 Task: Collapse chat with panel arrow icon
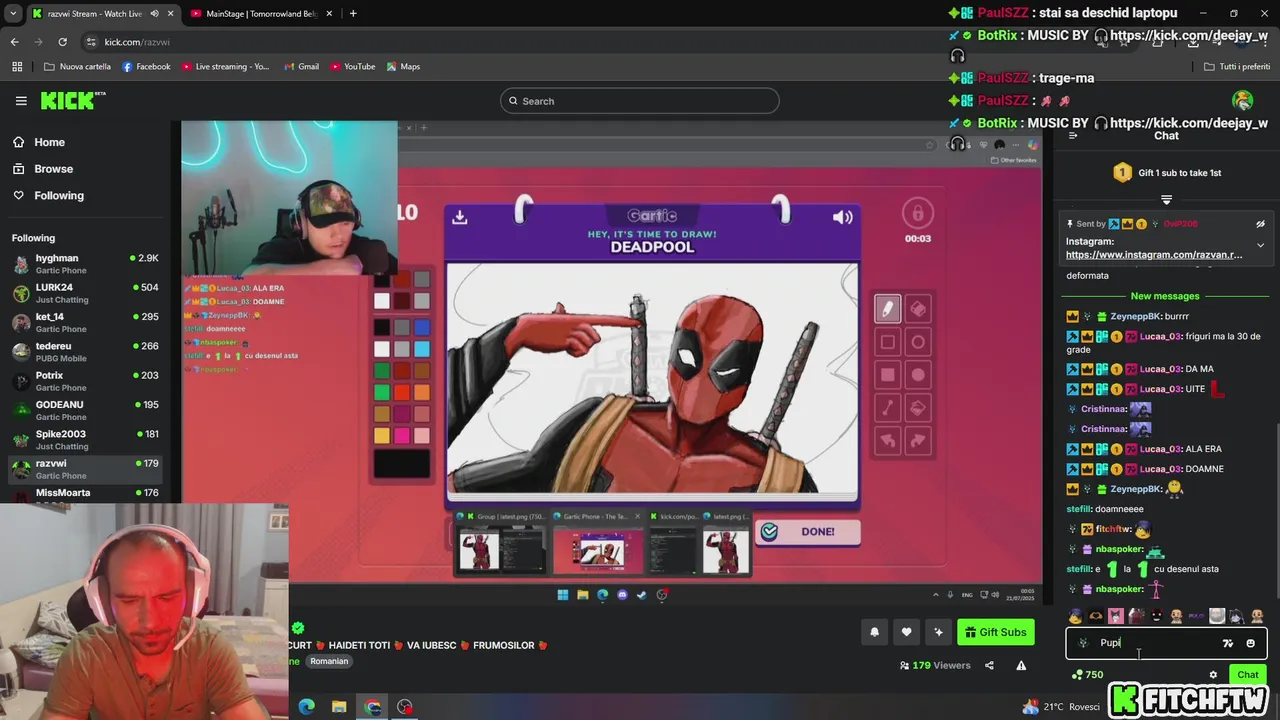click(1073, 136)
